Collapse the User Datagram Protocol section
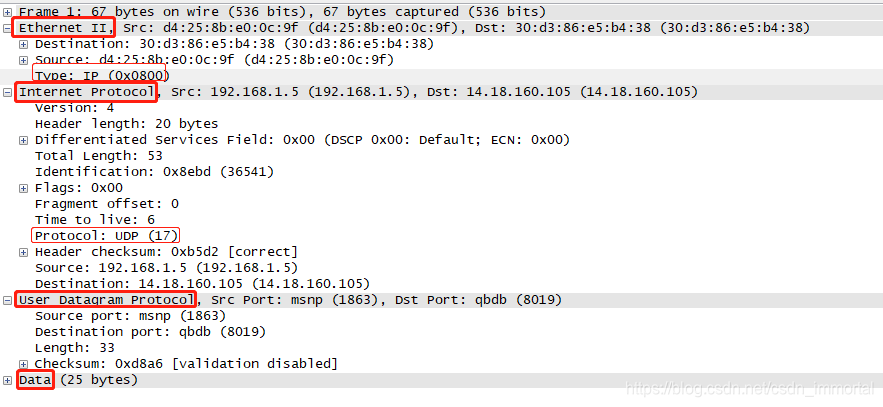 [7, 301]
